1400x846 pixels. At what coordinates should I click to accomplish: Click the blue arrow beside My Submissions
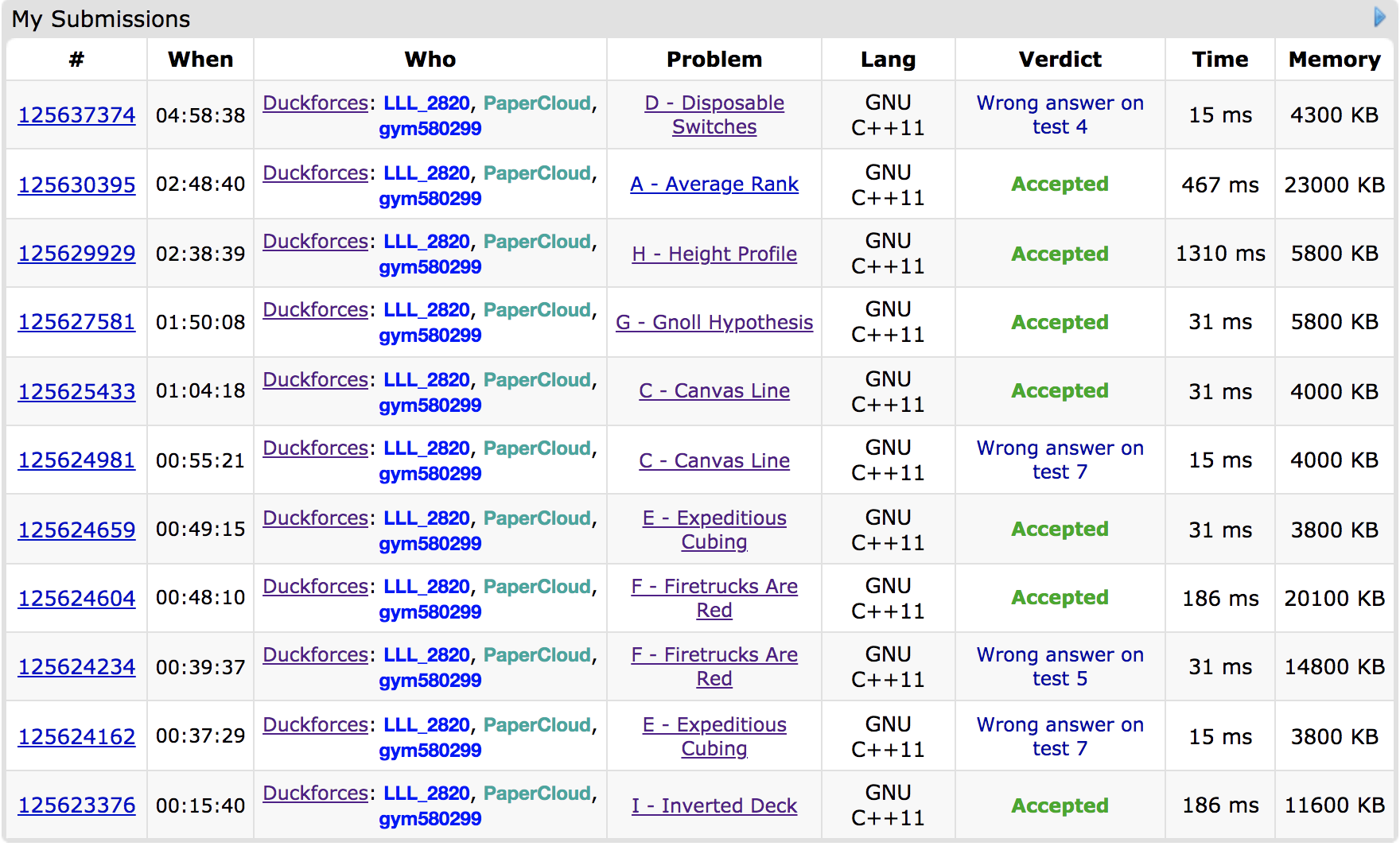pos(1379,17)
